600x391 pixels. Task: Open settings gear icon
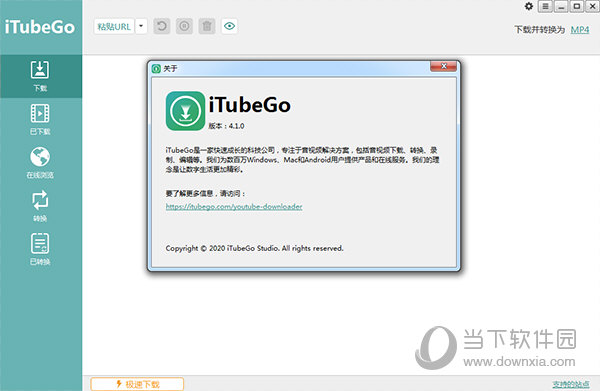(x=529, y=6)
